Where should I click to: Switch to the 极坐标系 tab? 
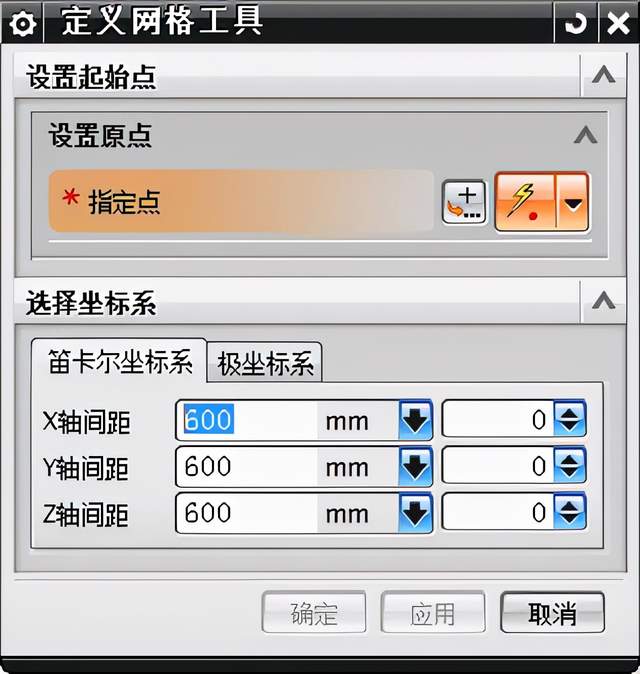pos(265,363)
